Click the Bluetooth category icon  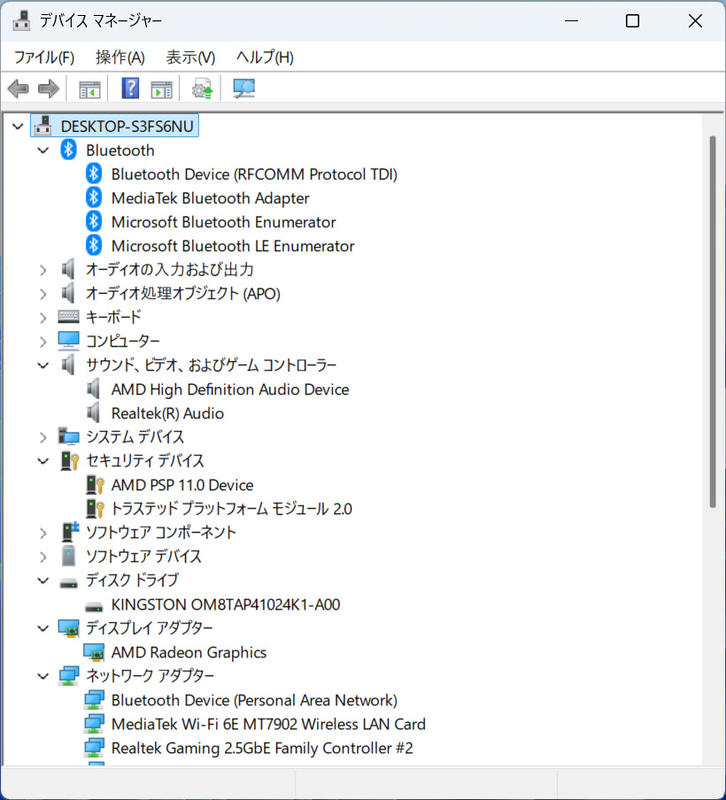click(68, 150)
